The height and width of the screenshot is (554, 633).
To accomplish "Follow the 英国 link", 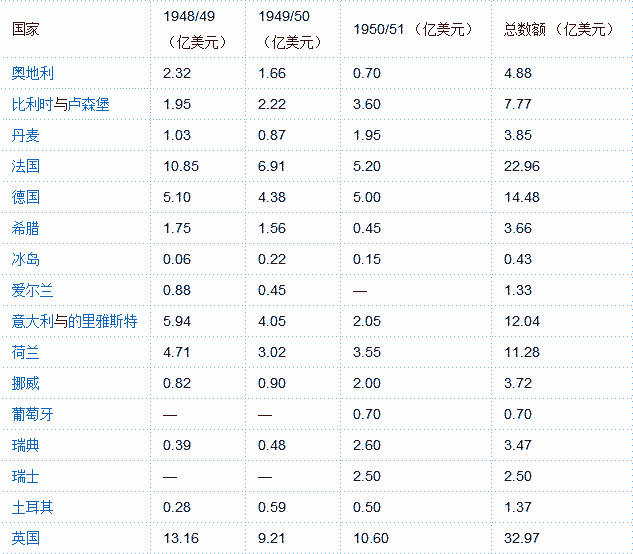I will [26, 538].
